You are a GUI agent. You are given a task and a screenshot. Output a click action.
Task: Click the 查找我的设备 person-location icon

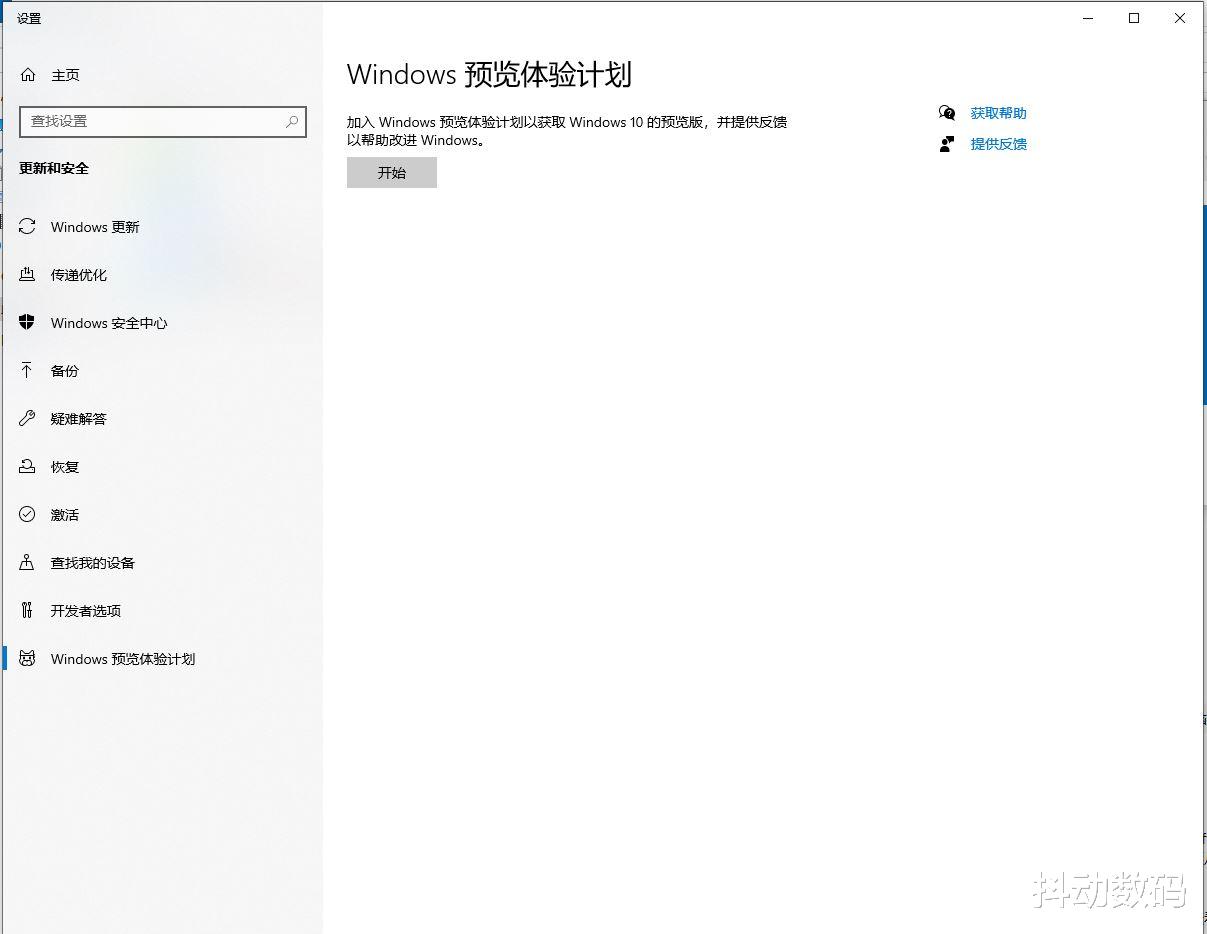pos(27,563)
